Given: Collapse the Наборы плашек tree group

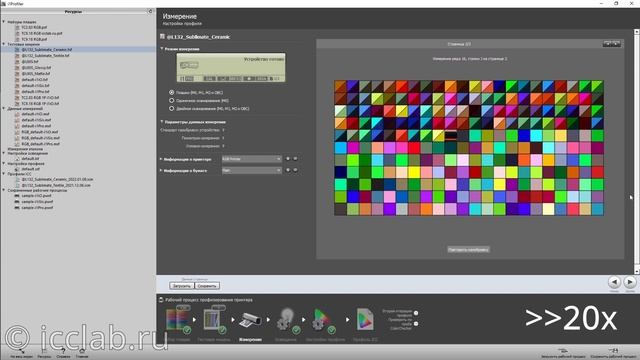Looking at the screenshot, I should pyautogui.click(x=4, y=22).
